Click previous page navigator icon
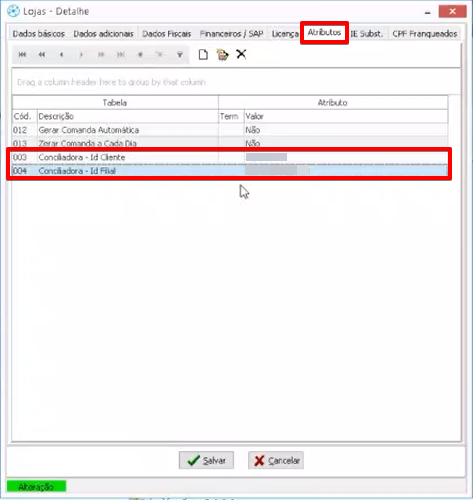This screenshot has width=473, height=500. click(42, 55)
